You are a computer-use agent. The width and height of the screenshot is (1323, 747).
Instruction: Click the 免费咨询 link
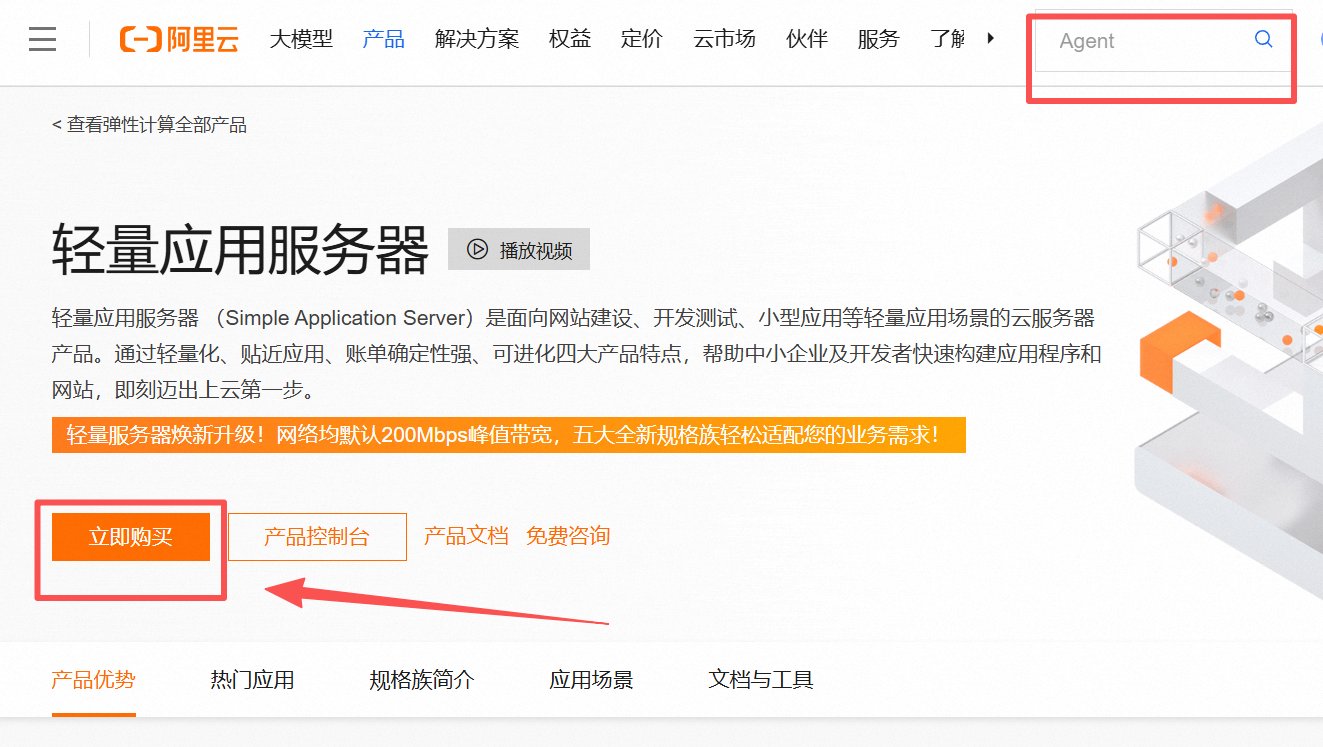click(x=568, y=536)
